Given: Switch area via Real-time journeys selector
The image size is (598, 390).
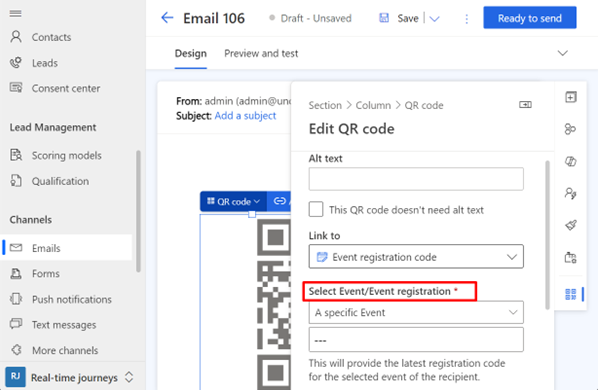Looking at the screenshot, I should (x=72, y=377).
